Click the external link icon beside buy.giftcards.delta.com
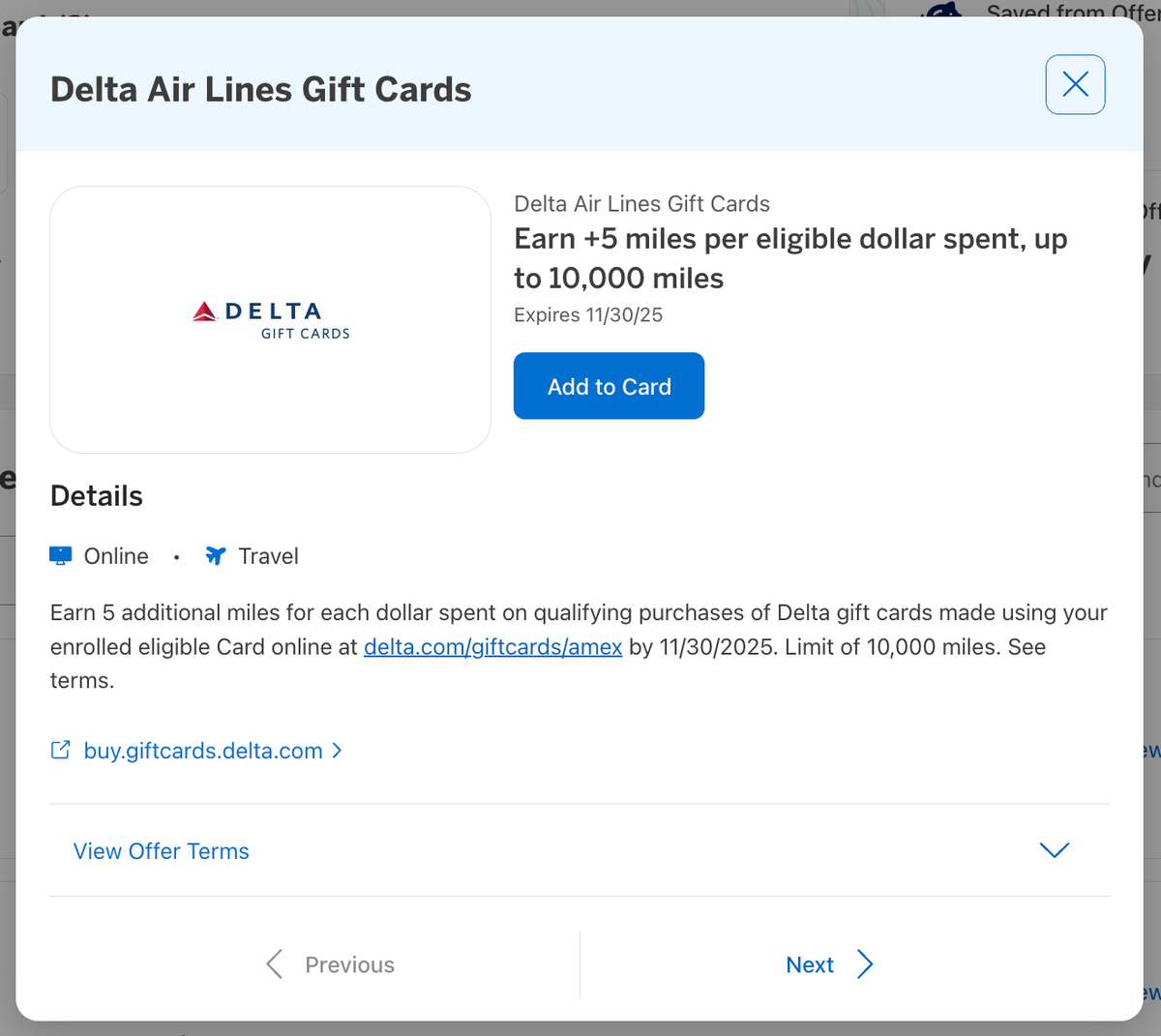Screen dimensions: 1161x1036 60,750
